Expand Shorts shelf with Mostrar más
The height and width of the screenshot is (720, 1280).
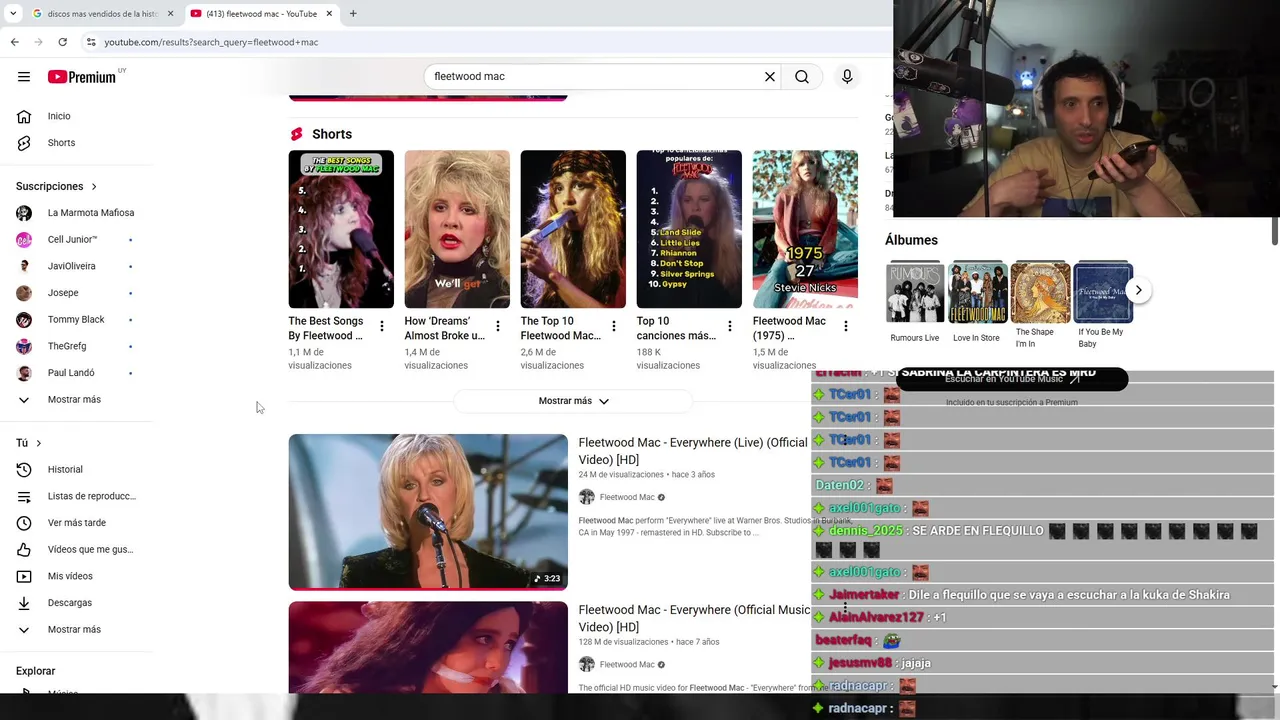[x=573, y=401]
